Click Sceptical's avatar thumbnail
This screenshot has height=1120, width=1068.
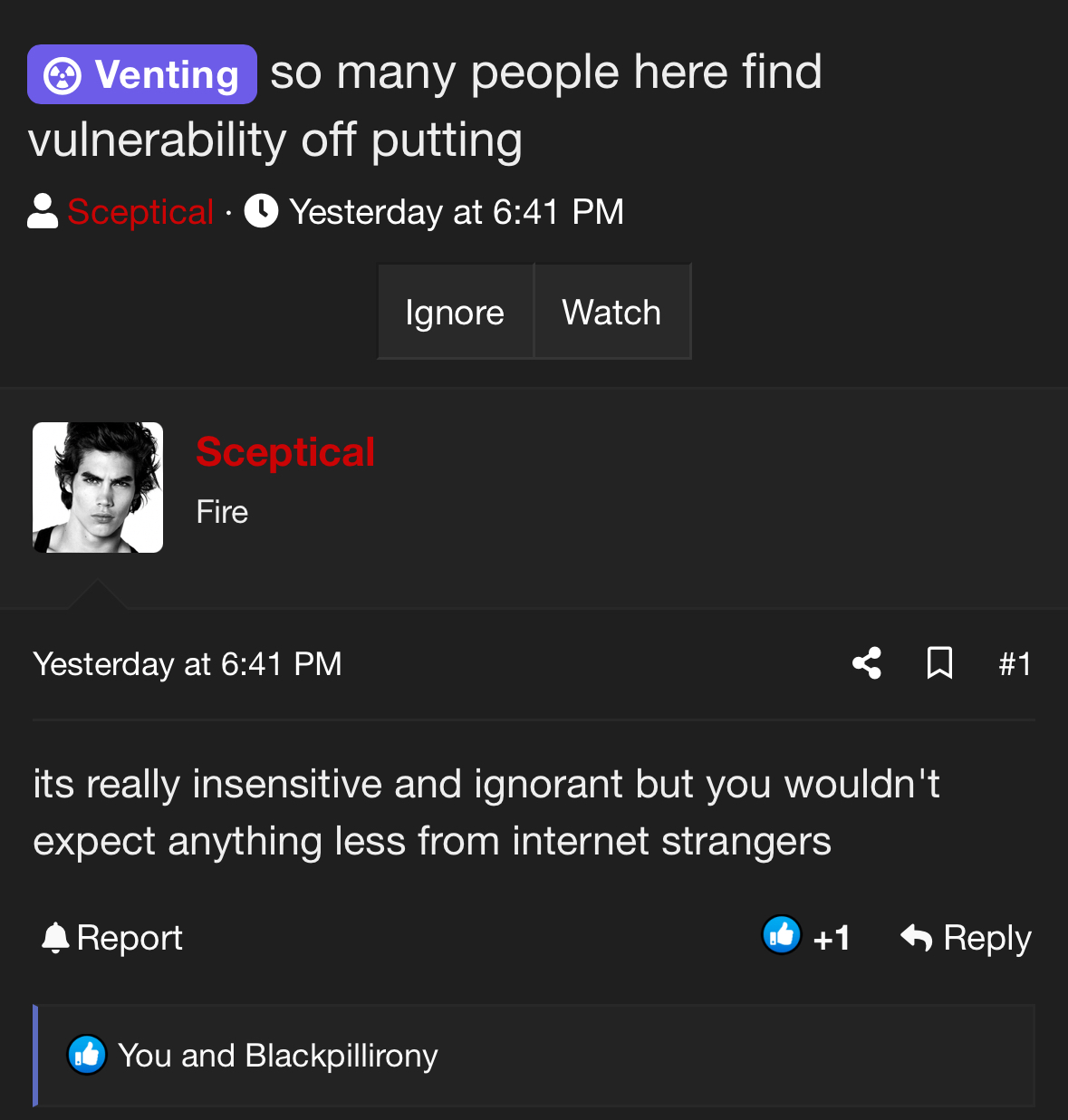click(x=98, y=488)
